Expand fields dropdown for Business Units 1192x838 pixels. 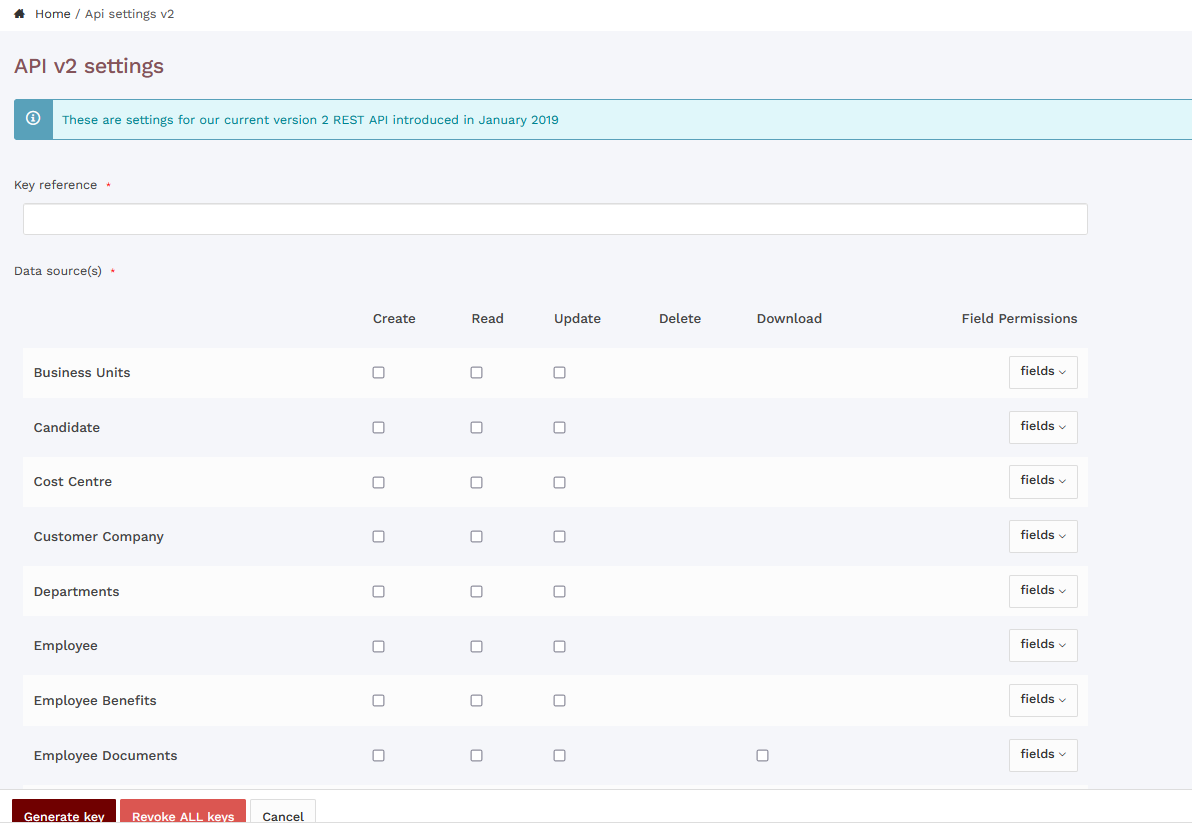click(1043, 372)
